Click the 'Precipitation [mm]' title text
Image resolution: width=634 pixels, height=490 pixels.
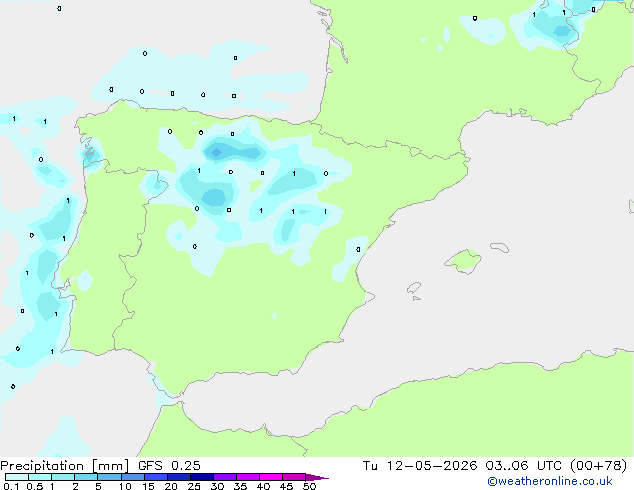pos(64,466)
